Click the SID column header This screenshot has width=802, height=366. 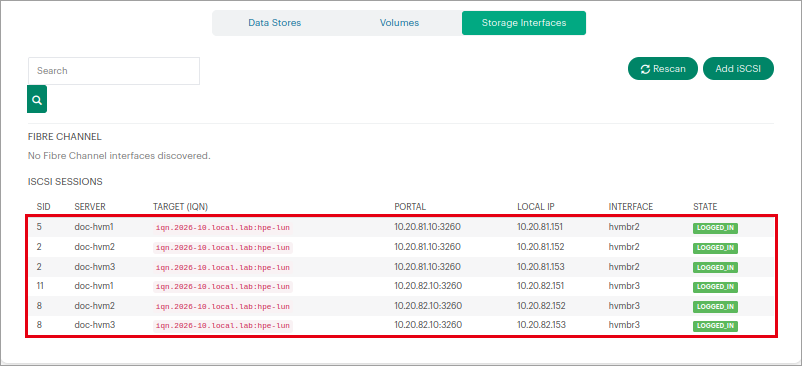click(43, 207)
